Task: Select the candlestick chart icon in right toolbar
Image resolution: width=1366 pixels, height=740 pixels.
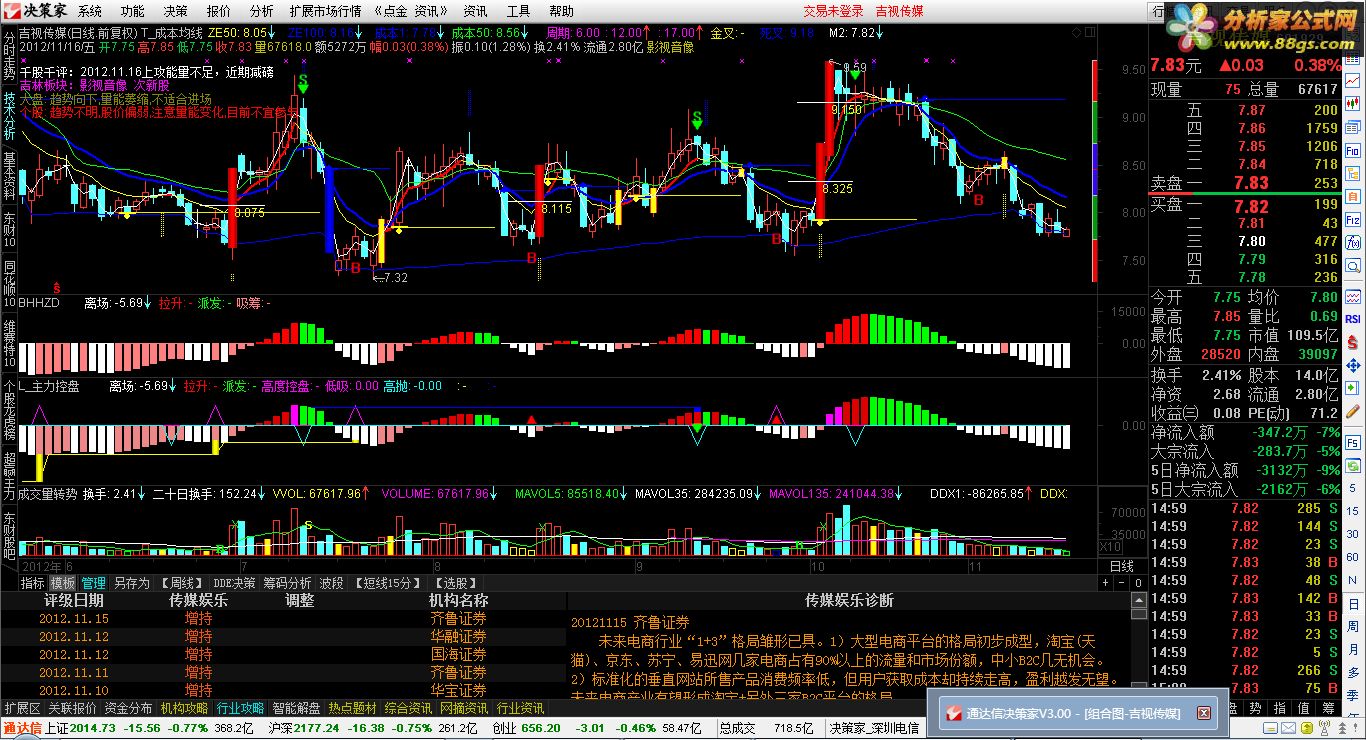Action: [x=1353, y=104]
